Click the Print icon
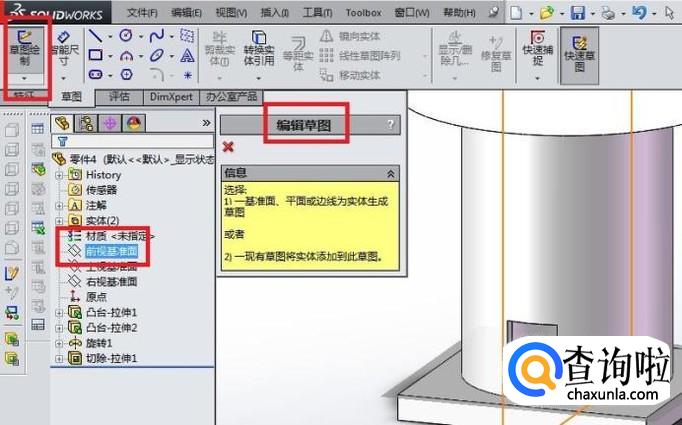Image resolution: width=682 pixels, height=425 pixels. [x=608, y=13]
